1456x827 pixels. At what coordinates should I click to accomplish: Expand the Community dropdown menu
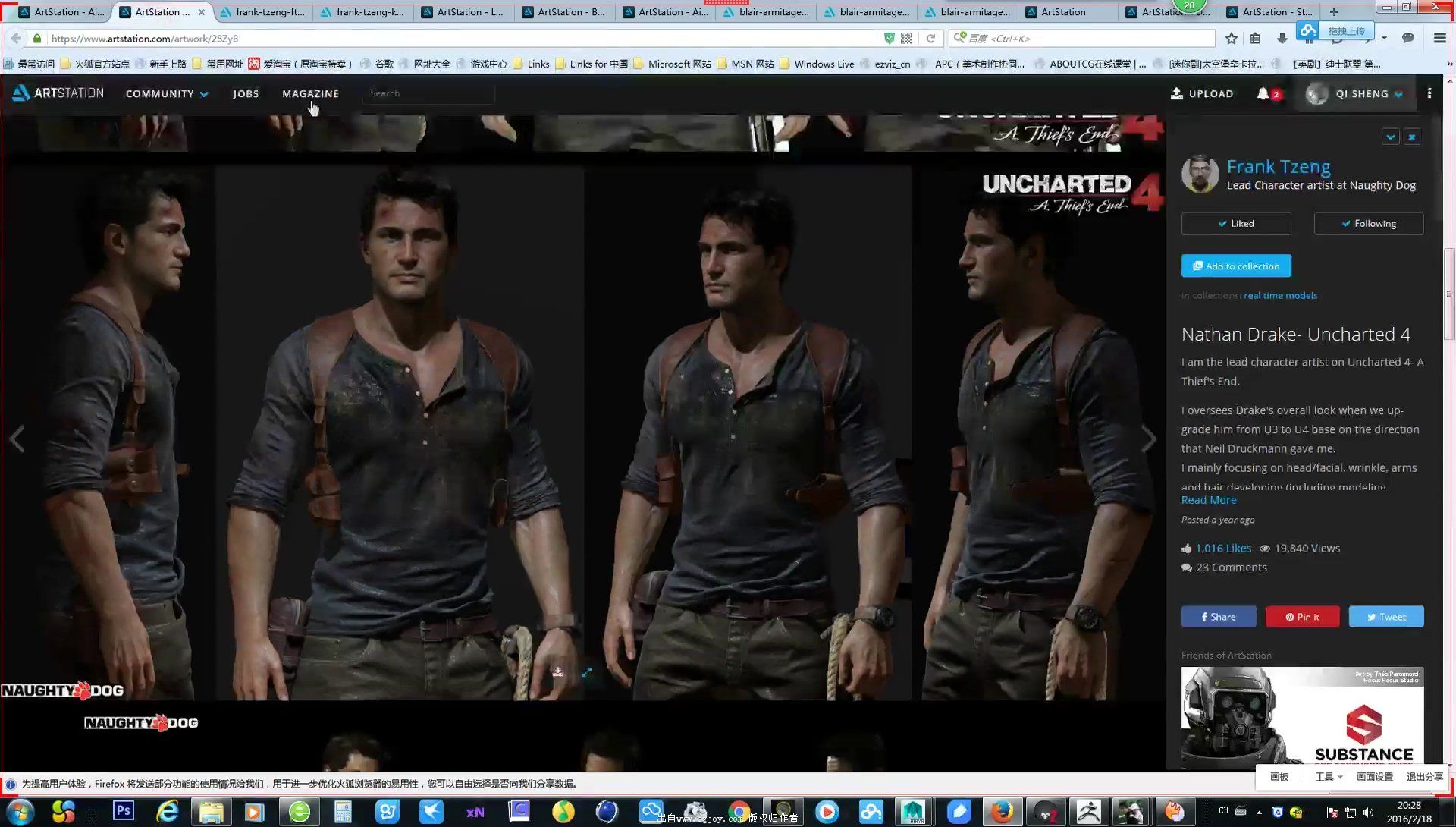click(x=167, y=94)
